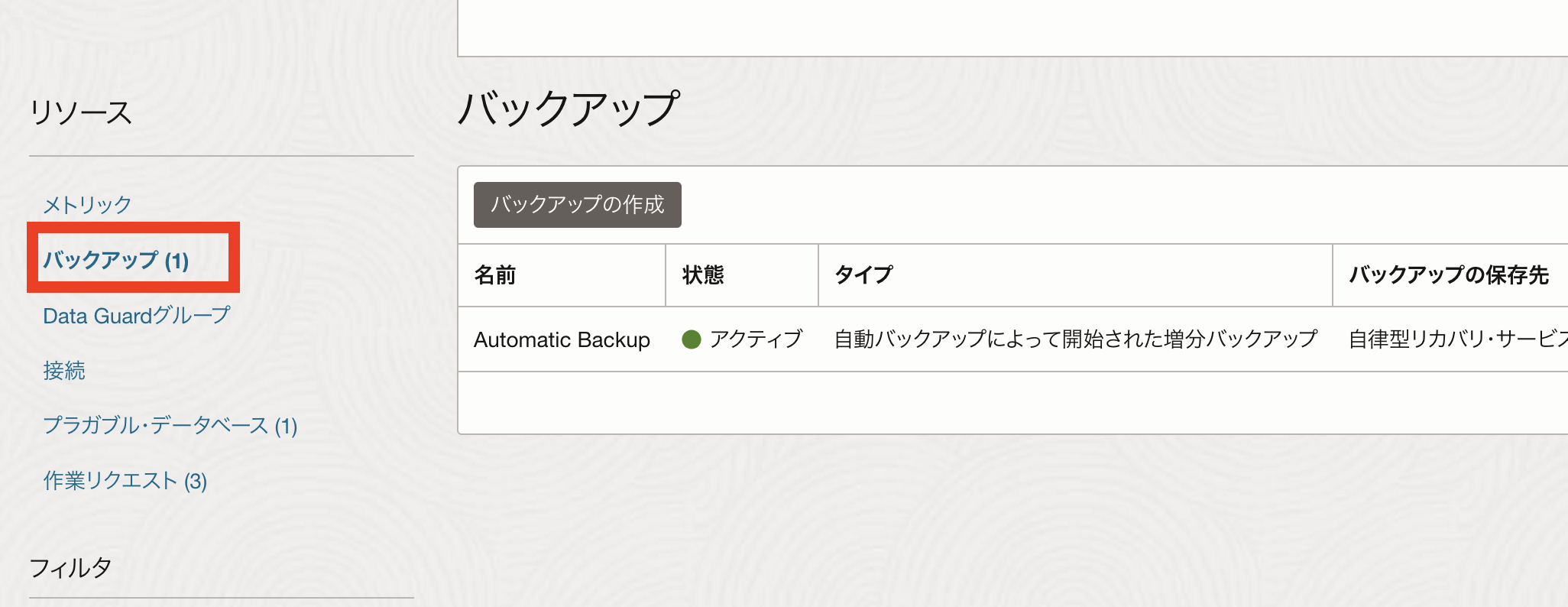Select バックアップ (1) in resources list
Image resolution: width=1568 pixels, height=607 pixels.
(116, 261)
